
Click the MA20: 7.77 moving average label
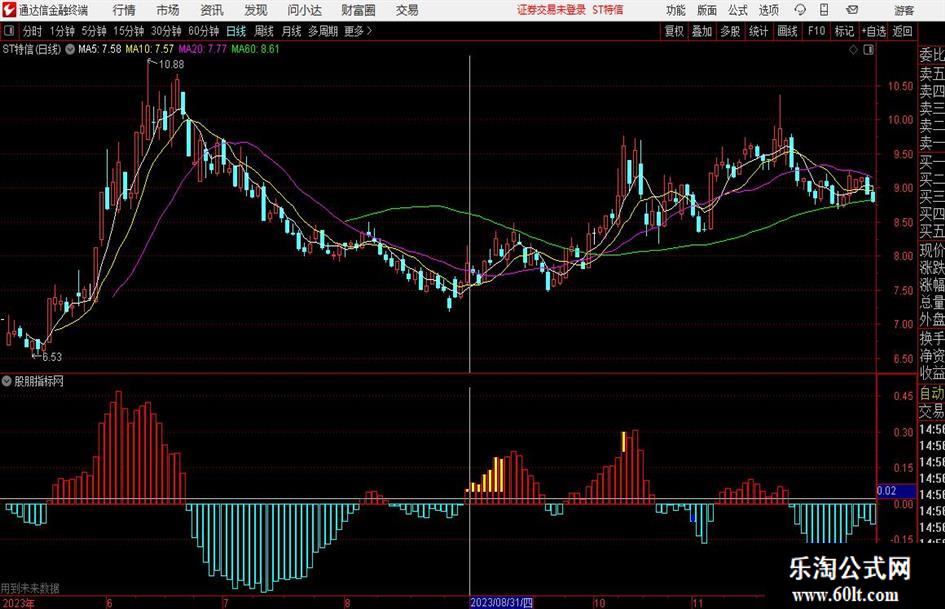[x=202, y=49]
